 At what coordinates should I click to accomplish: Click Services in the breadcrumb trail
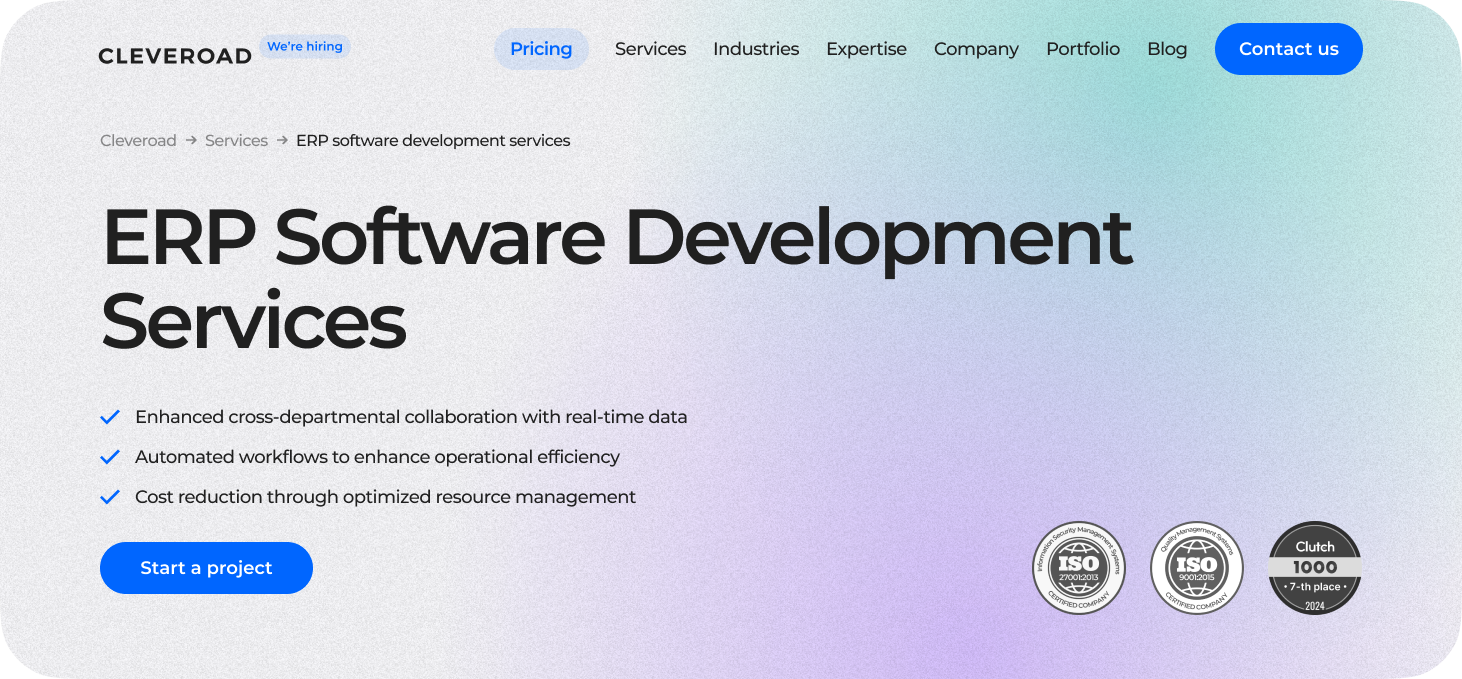[x=236, y=140]
